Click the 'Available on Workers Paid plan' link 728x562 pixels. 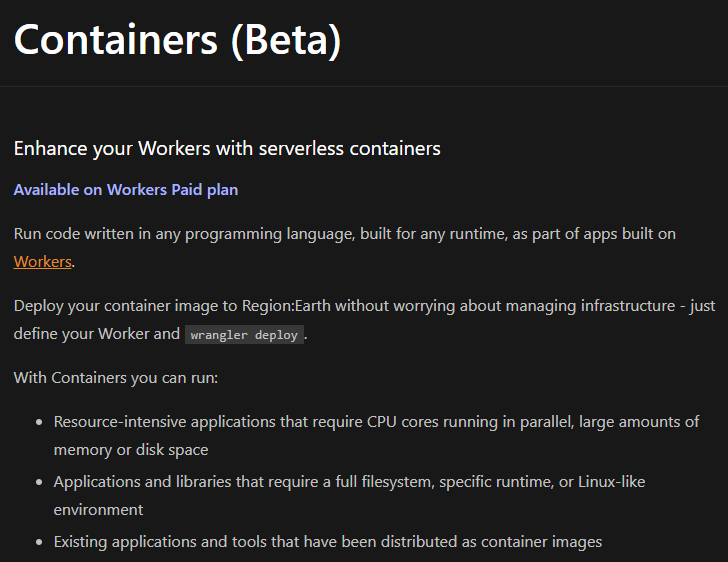[126, 190]
